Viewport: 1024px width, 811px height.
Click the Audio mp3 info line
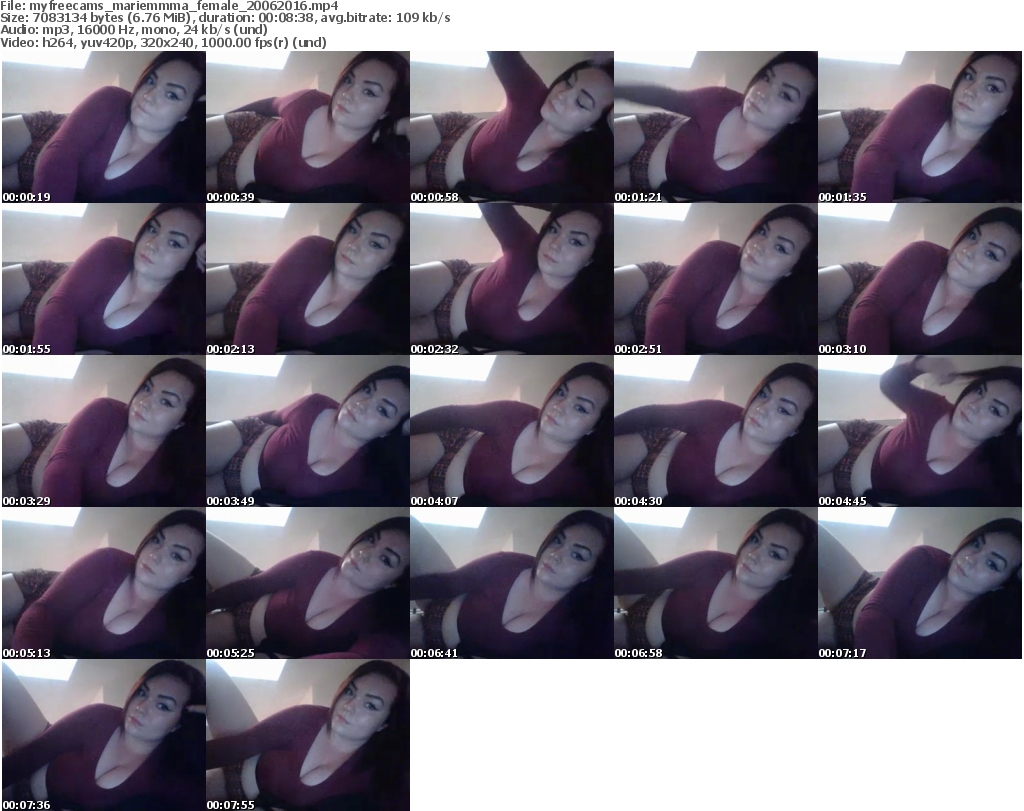(134, 30)
